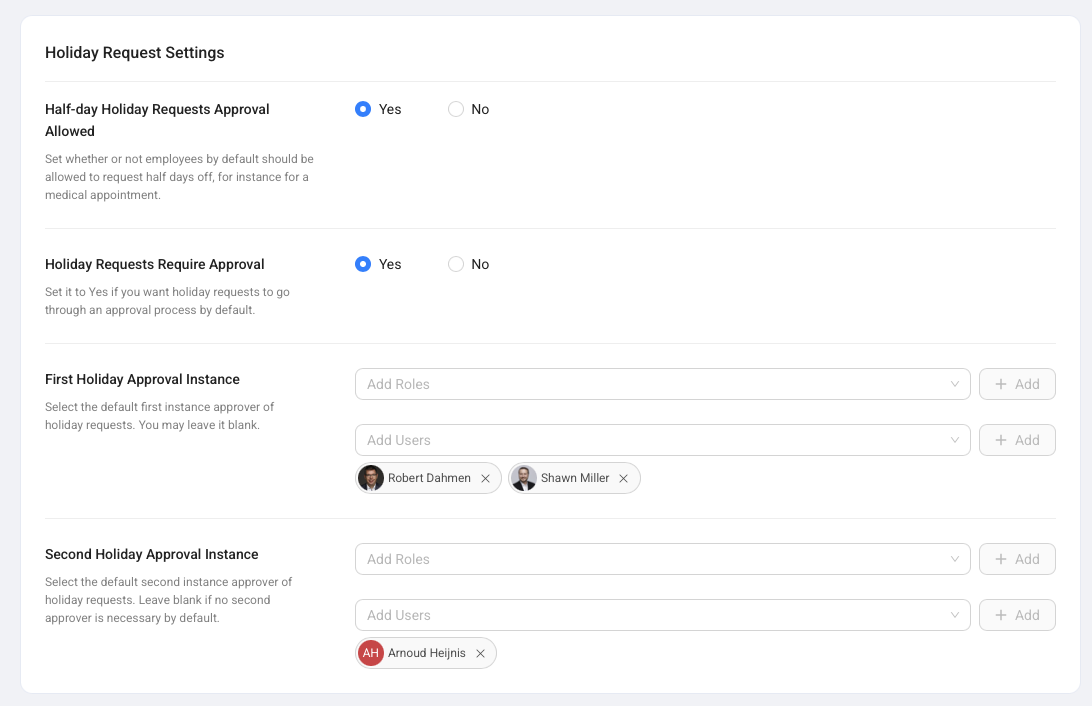The height and width of the screenshot is (706, 1092).
Task: Click the First Holiday Approval Instance label
Action: coord(142,379)
